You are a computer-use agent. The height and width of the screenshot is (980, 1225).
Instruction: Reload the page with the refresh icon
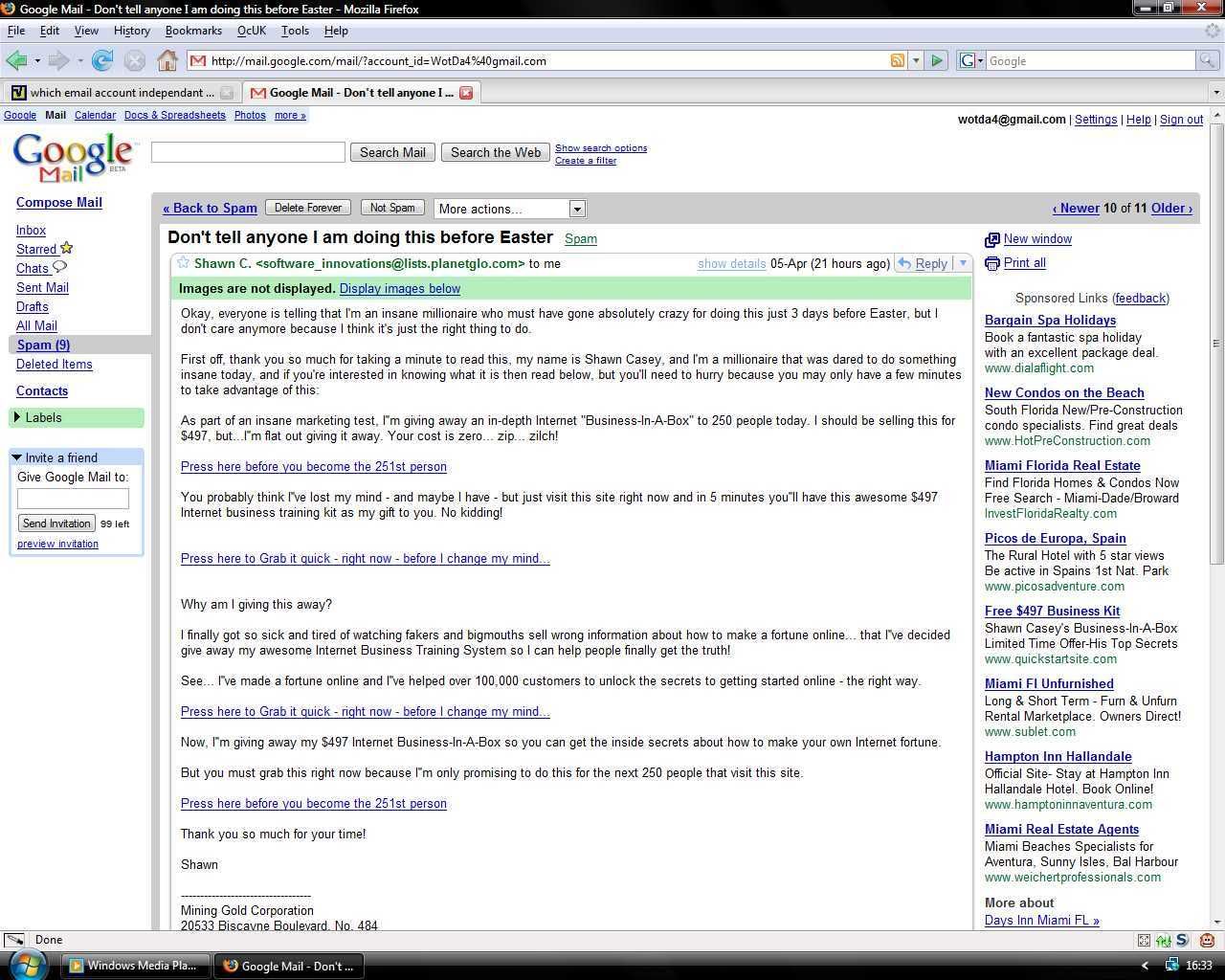102,61
